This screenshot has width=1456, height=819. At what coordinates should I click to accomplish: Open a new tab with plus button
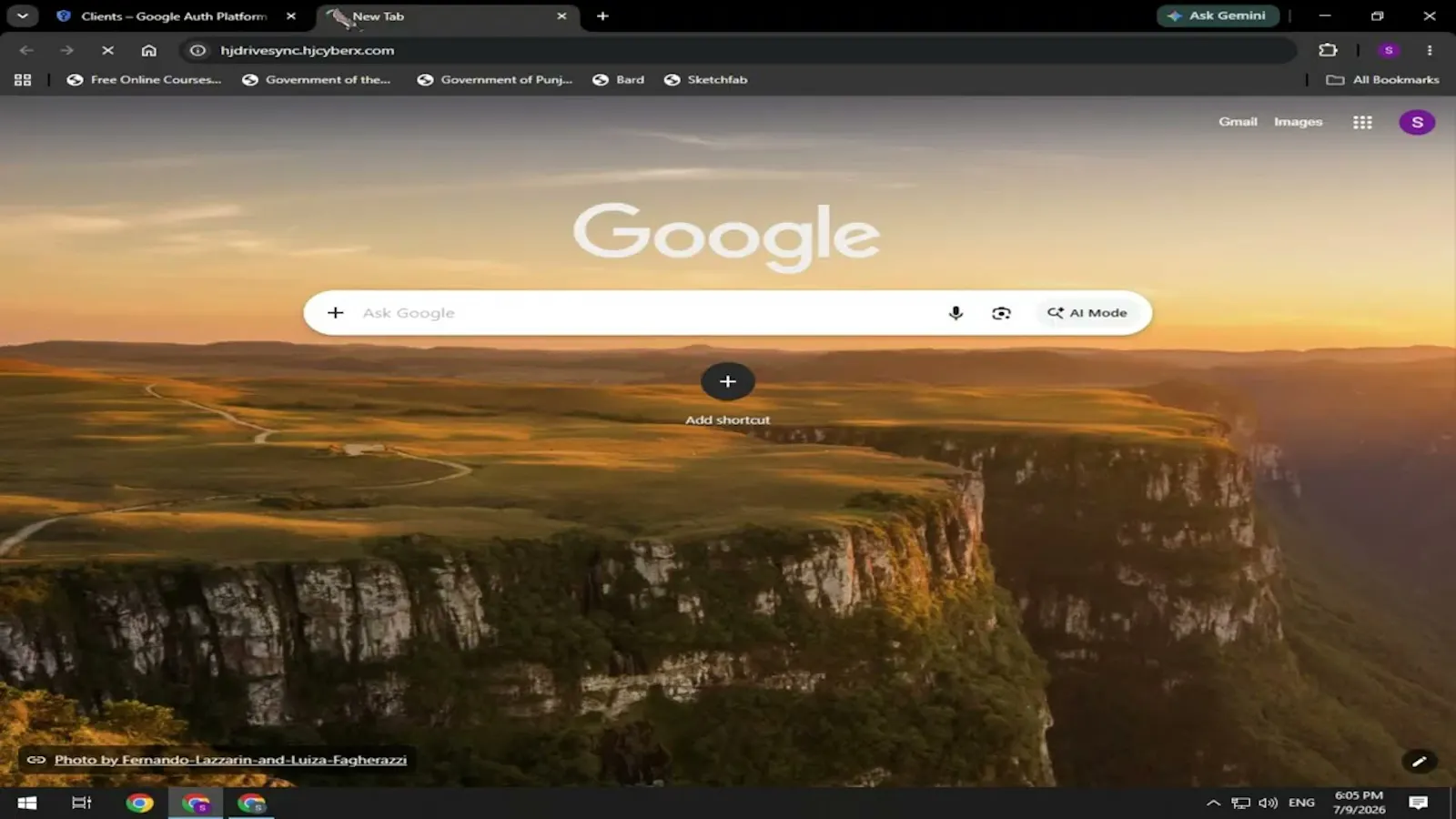602,16
